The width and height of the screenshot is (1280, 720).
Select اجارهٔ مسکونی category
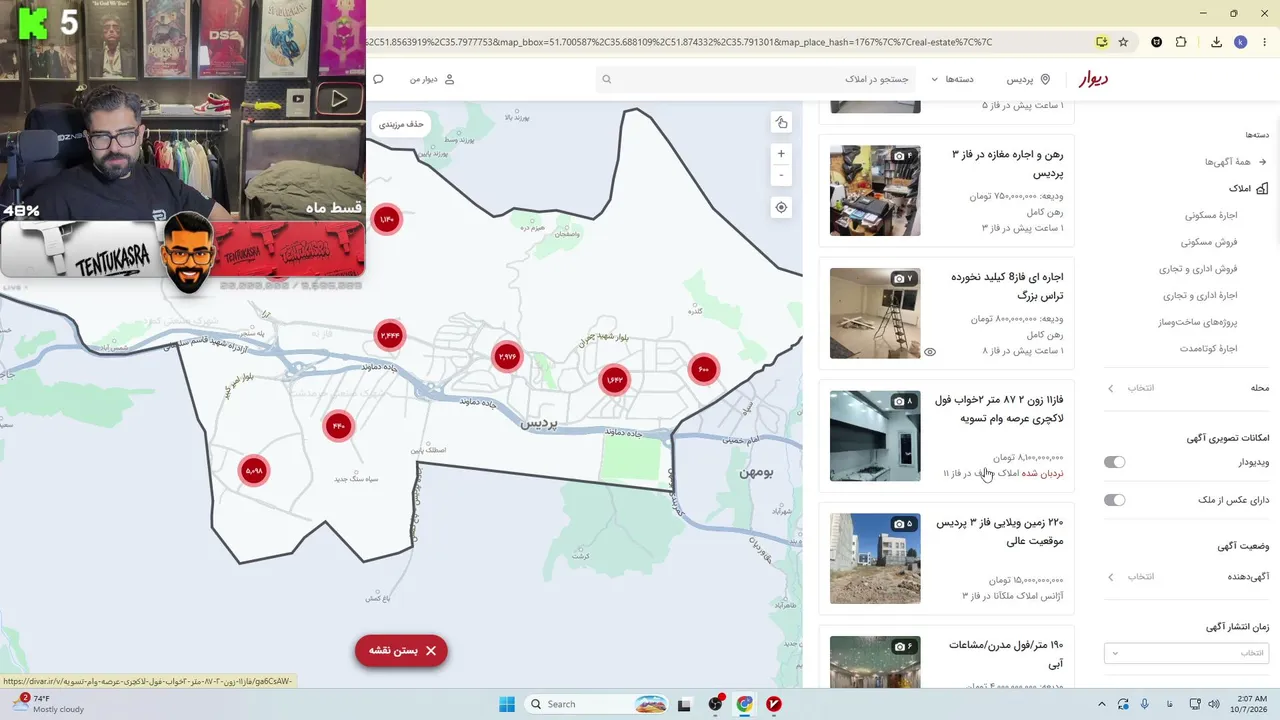1211,215
